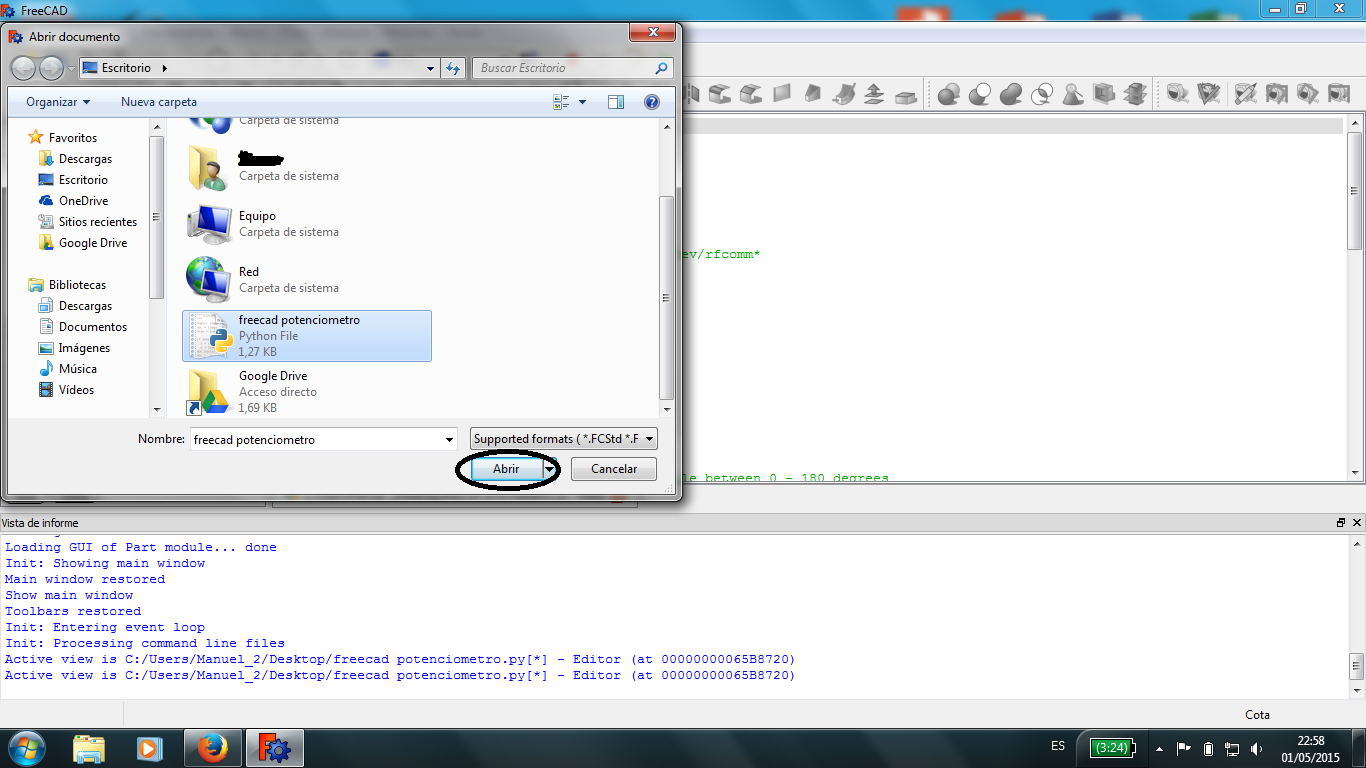Change view with the view icon
The height and width of the screenshot is (768, 1366).
[x=561, y=102]
